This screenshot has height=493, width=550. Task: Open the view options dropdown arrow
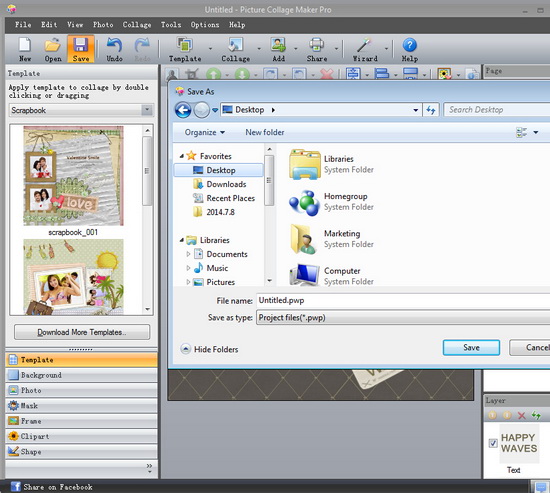click(536, 132)
